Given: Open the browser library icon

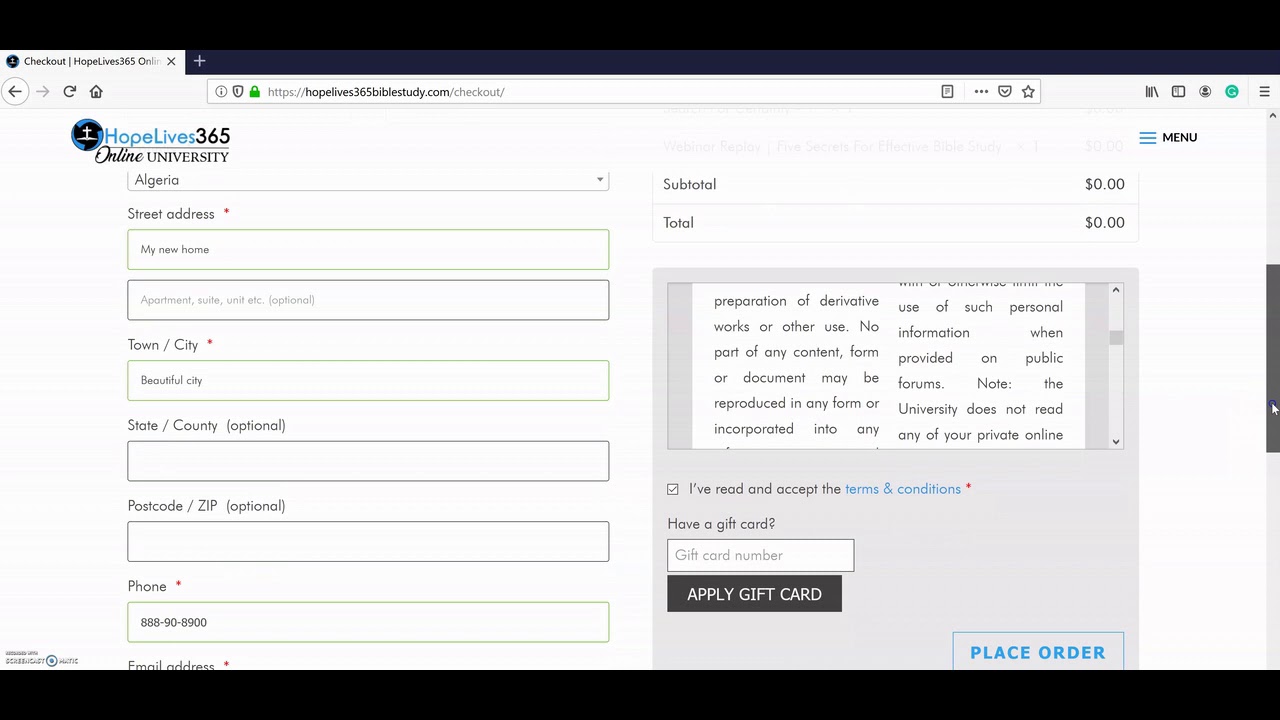Looking at the screenshot, I should [x=1152, y=91].
